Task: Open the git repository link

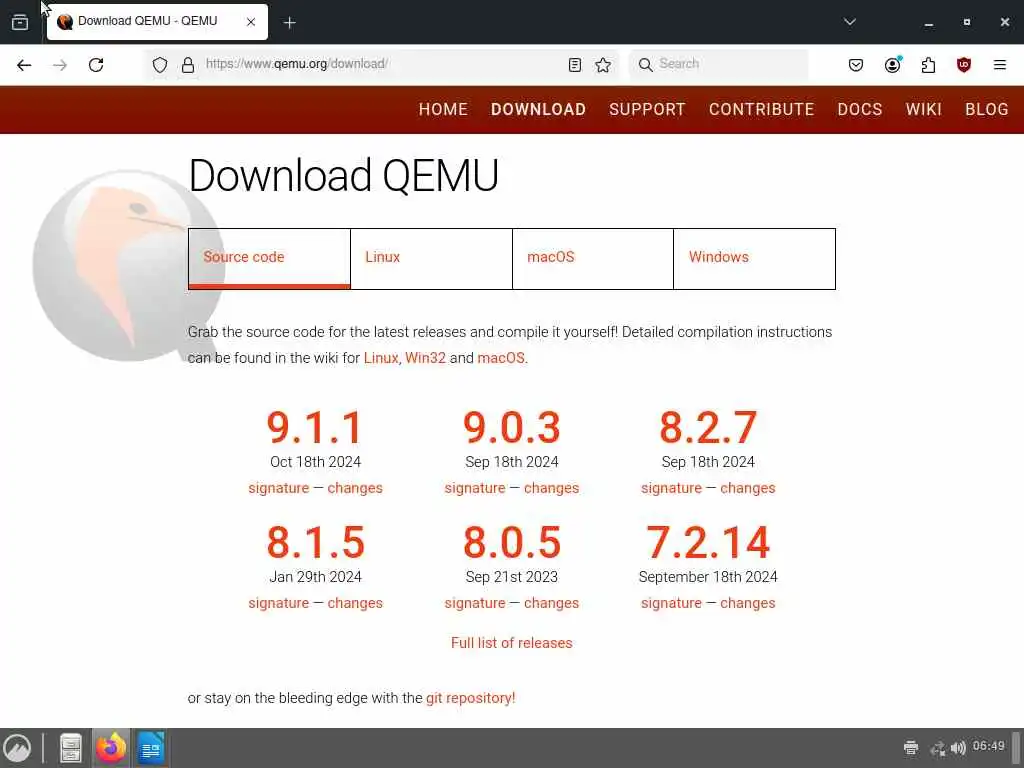Action: coord(470,698)
